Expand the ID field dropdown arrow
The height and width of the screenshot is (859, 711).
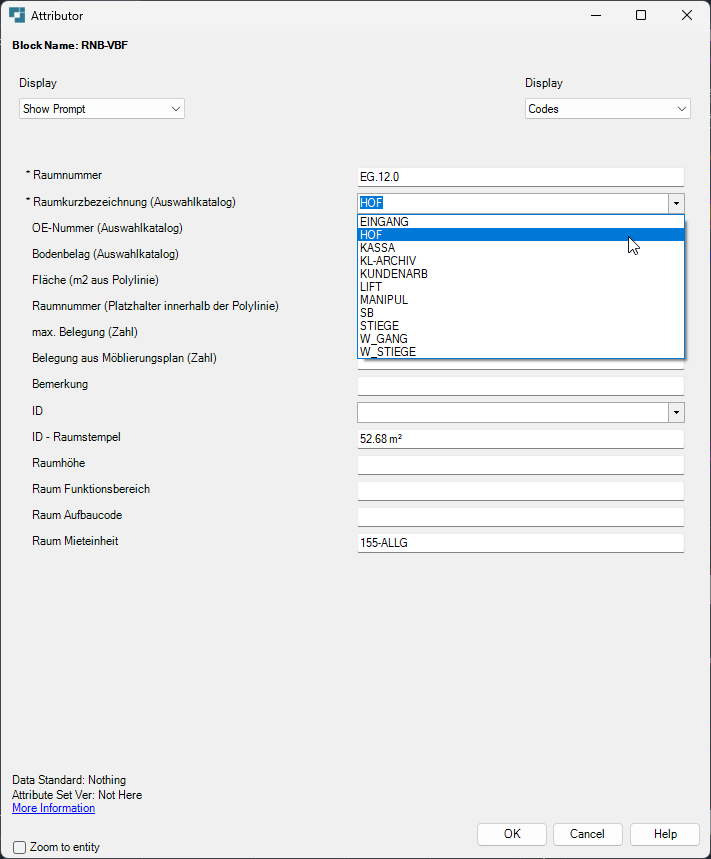(676, 413)
